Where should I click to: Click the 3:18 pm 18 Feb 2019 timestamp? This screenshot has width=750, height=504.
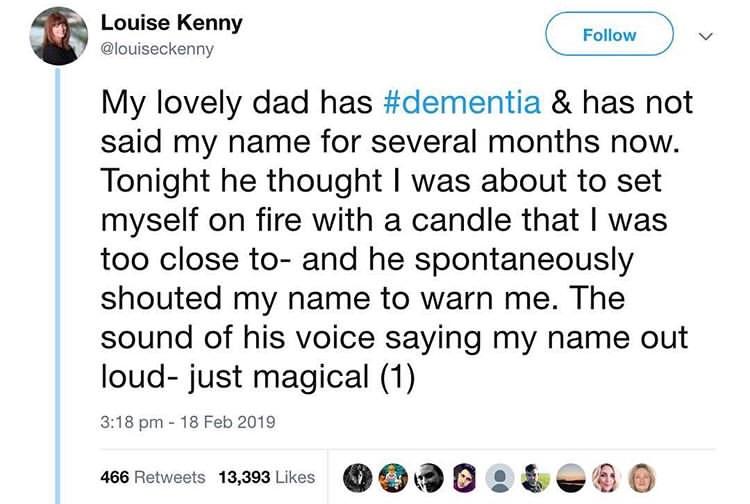(x=188, y=422)
